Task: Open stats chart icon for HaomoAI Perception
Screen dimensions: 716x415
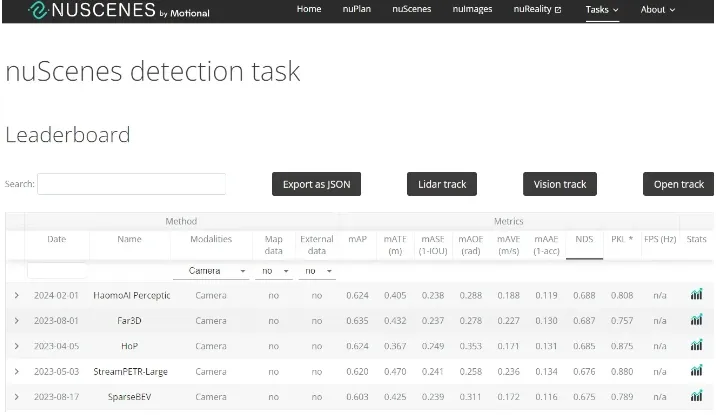Action: coord(696,294)
